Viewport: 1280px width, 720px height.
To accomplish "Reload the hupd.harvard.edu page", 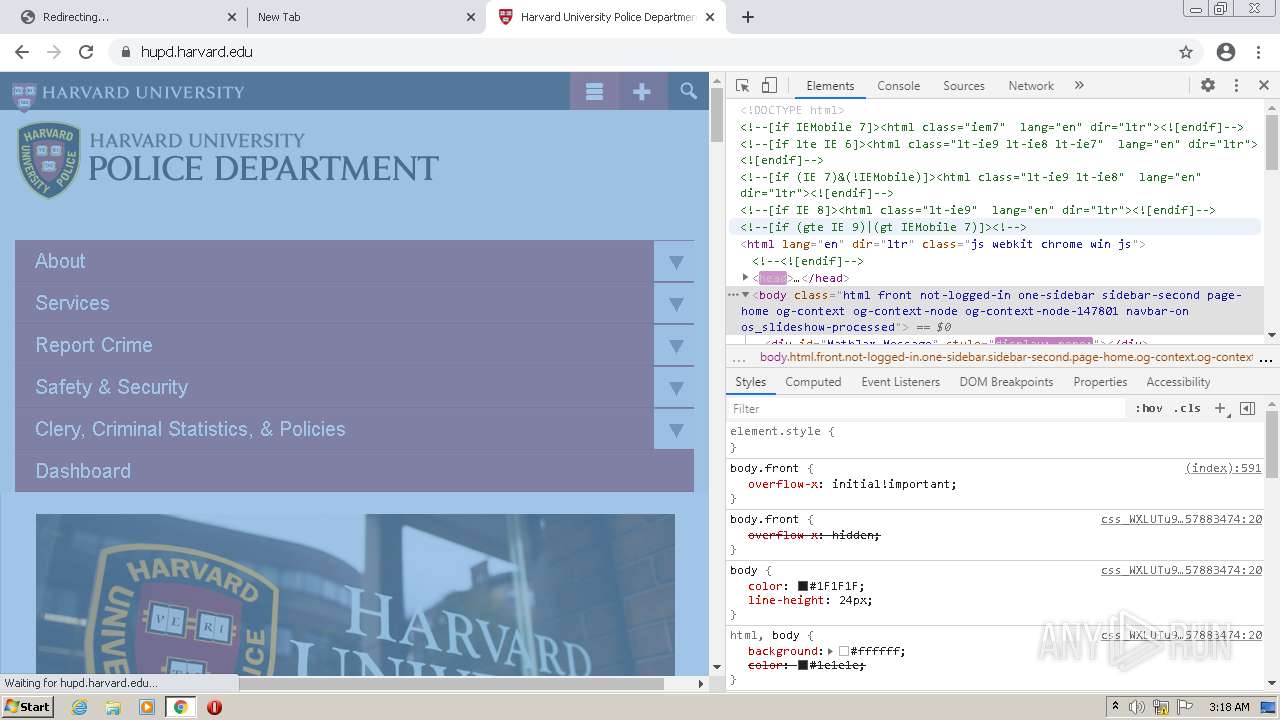I will (86, 52).
